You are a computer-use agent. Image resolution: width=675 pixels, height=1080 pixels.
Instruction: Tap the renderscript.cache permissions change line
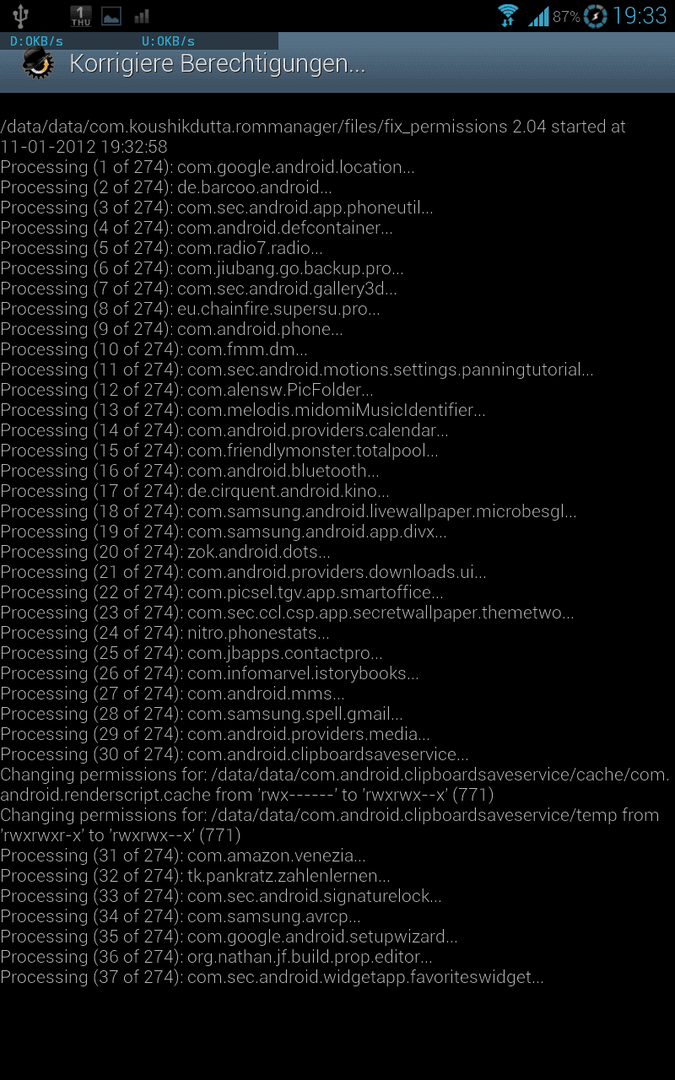pyautogui.click(x=335, y=785)
